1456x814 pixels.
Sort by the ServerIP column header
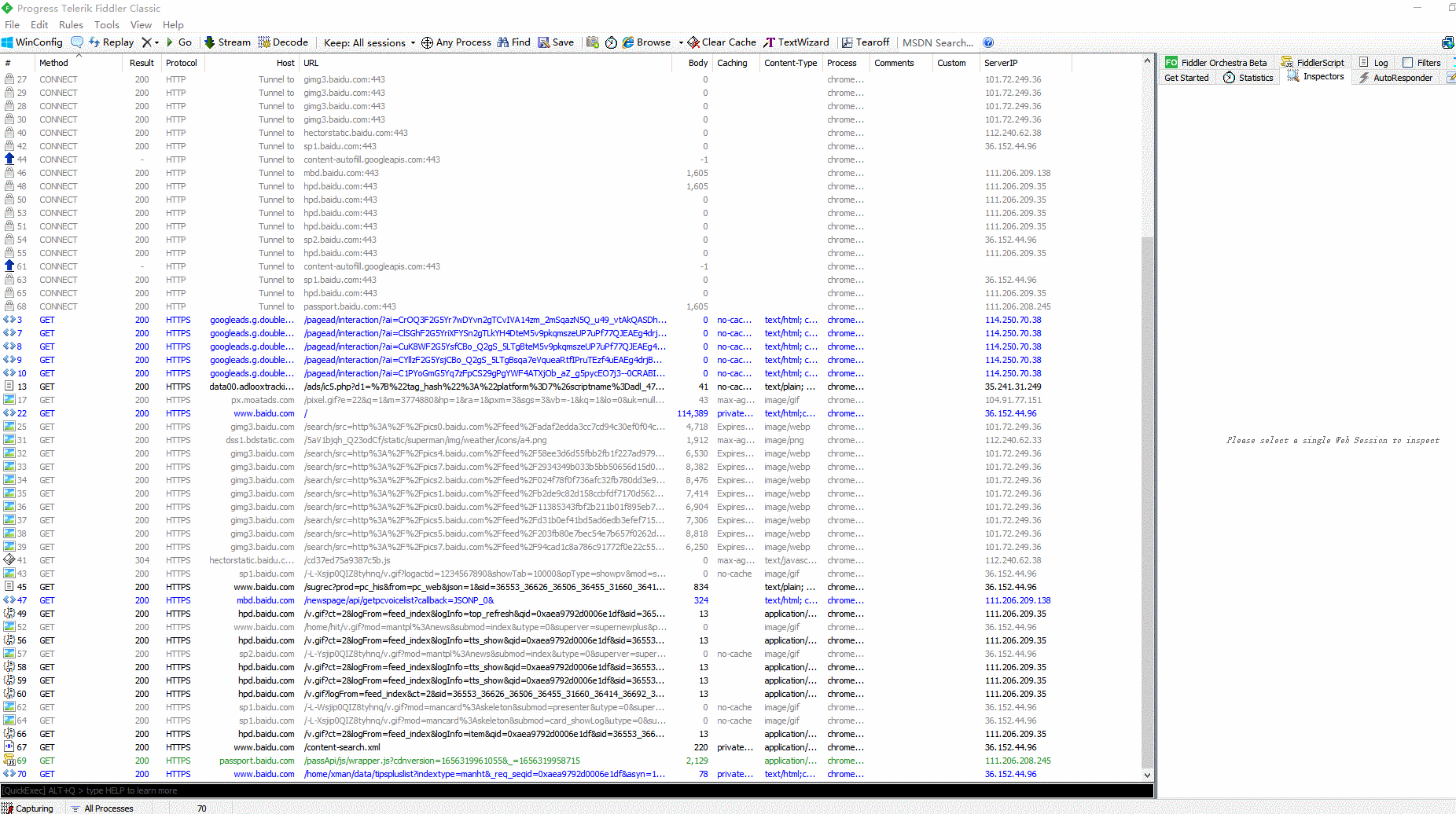1025,63
